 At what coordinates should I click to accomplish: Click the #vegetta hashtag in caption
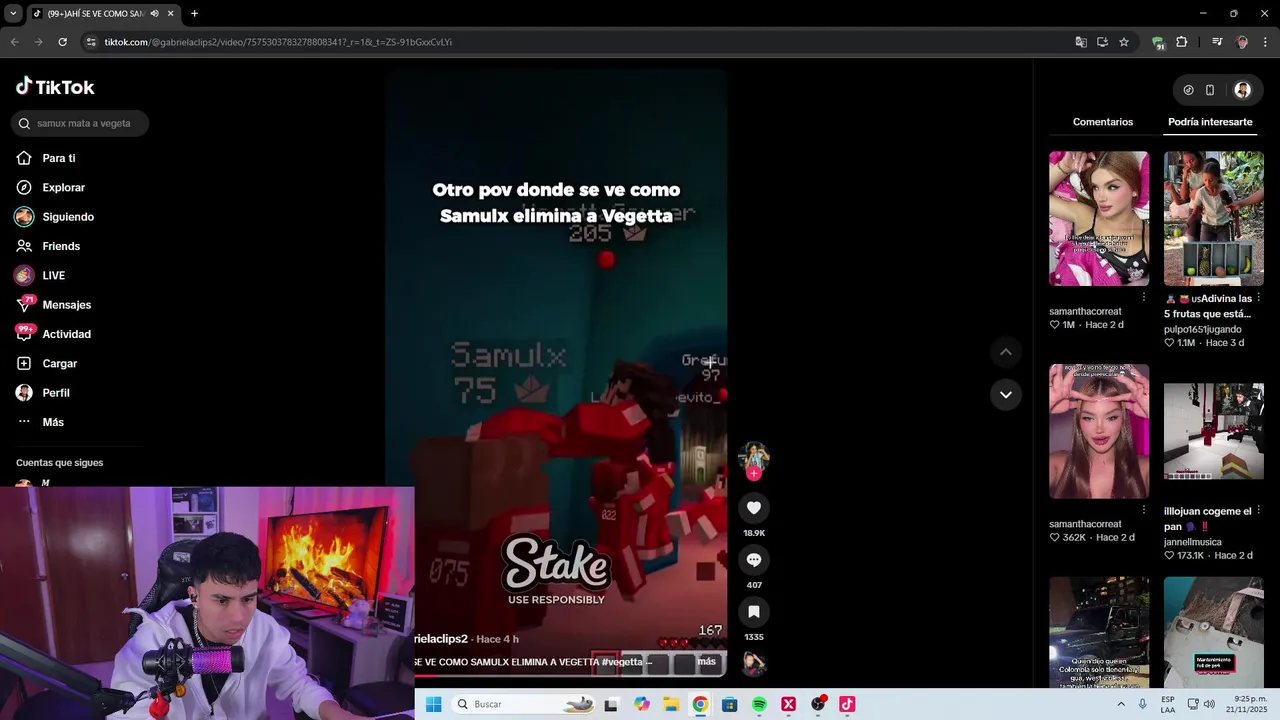[623, 662]
